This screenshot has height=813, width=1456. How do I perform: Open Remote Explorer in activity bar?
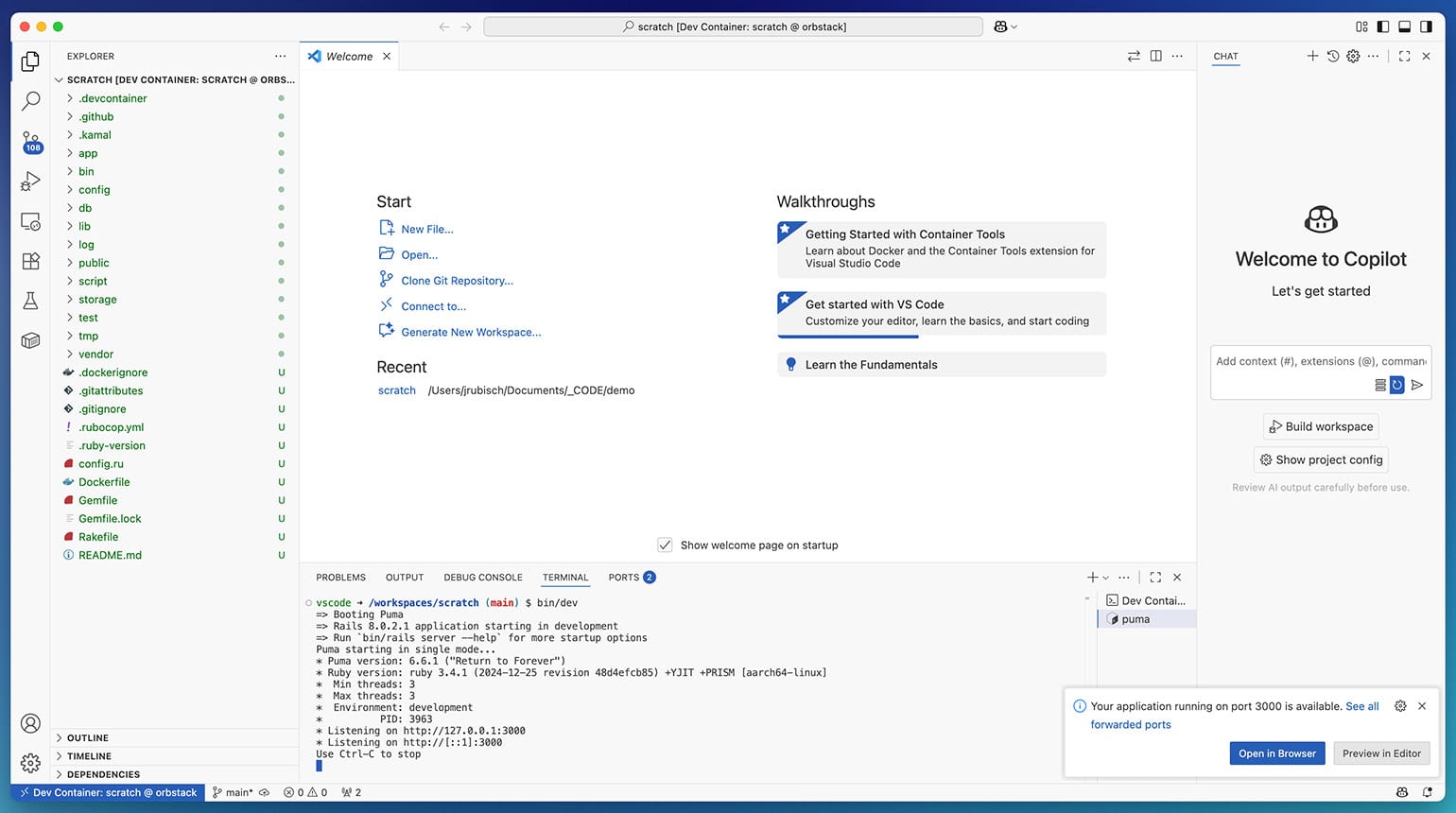coord(30,222)
